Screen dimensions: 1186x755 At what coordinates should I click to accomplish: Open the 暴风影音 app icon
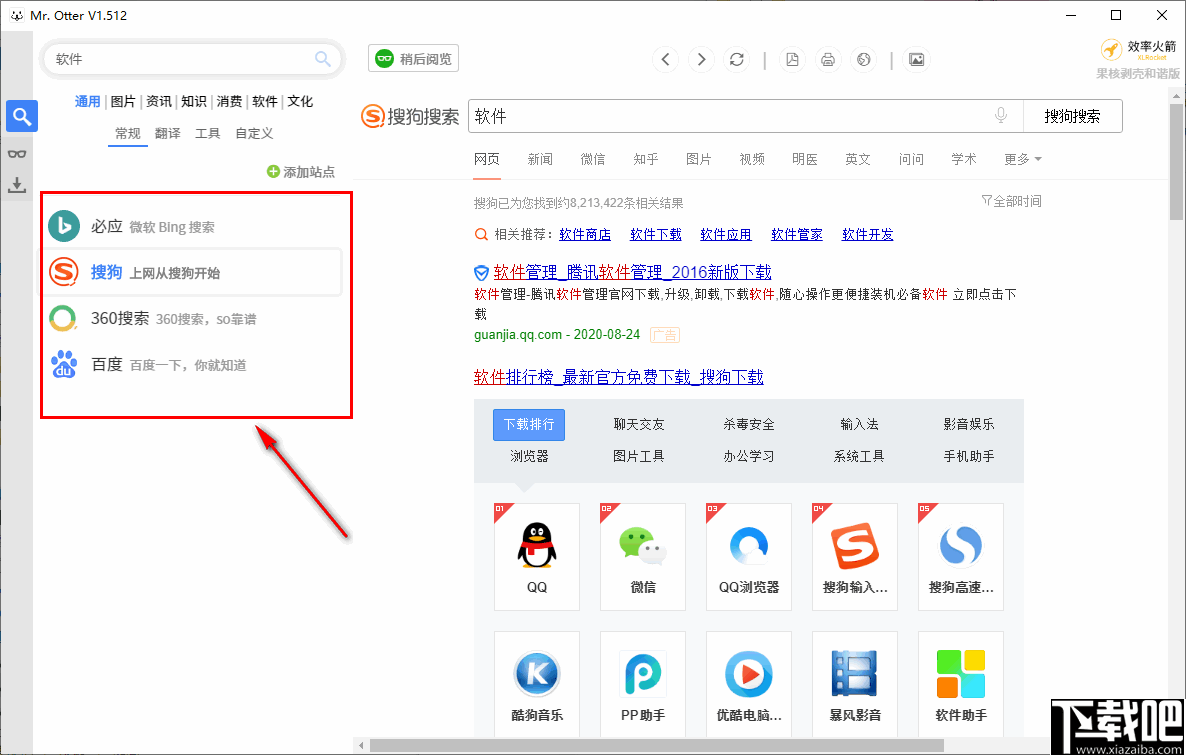[855, 674]
